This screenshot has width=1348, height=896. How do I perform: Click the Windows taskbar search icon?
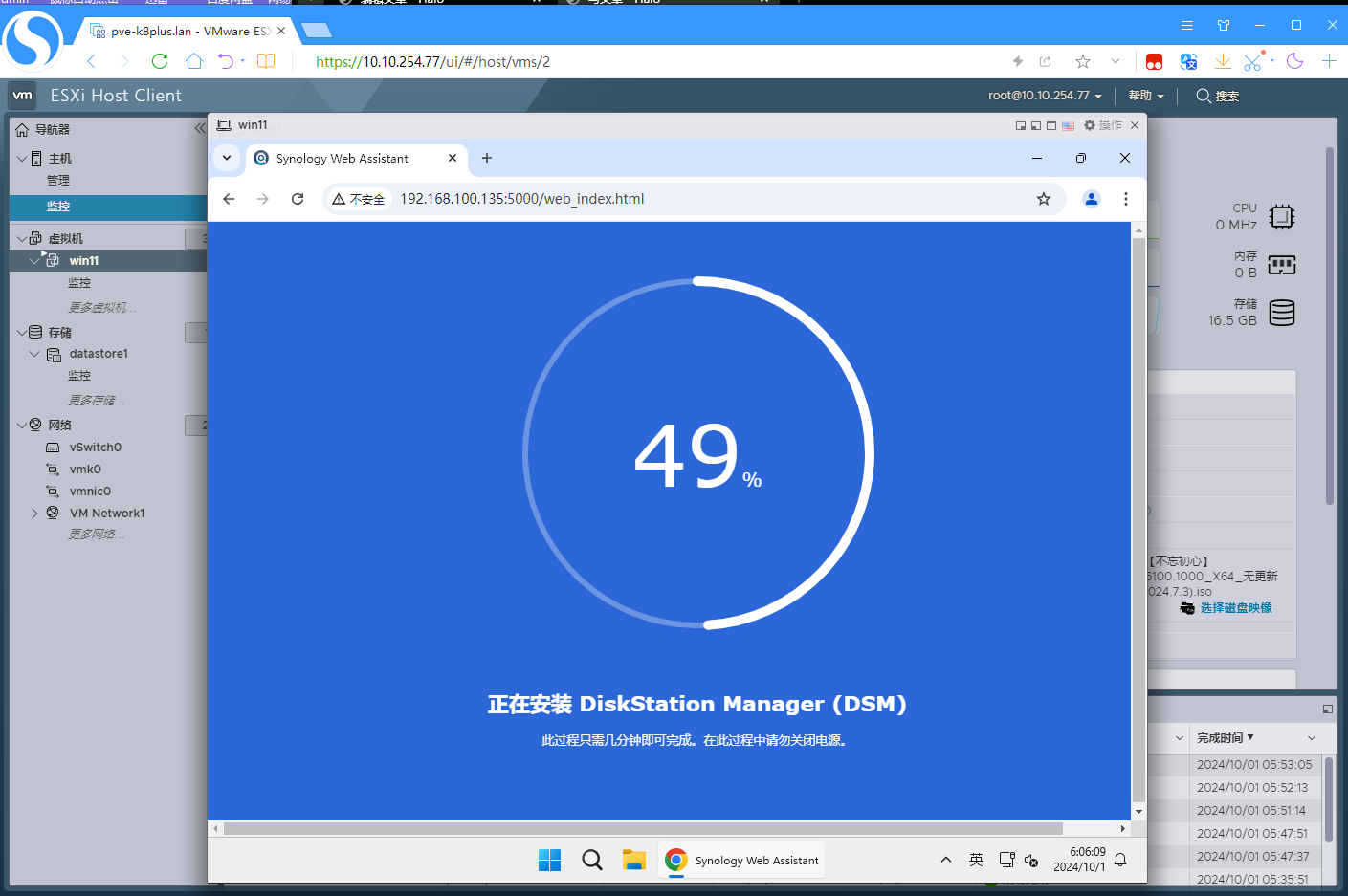(x=592, y=860)
